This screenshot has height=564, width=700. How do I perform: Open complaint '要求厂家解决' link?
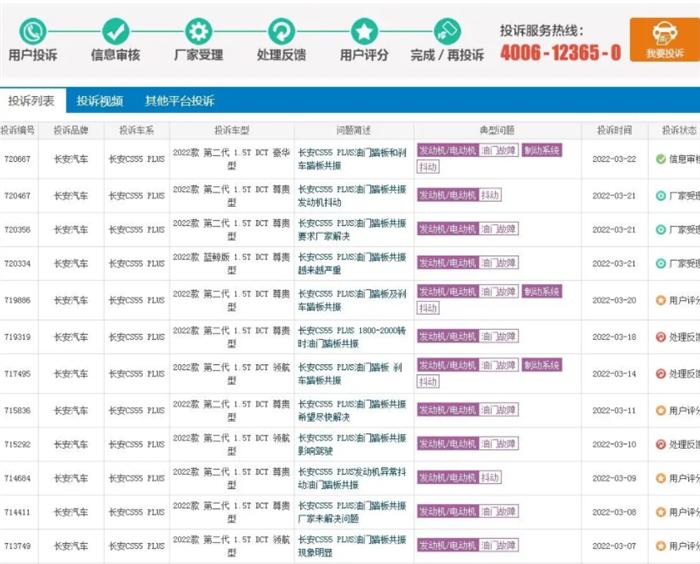pos(352,230)
